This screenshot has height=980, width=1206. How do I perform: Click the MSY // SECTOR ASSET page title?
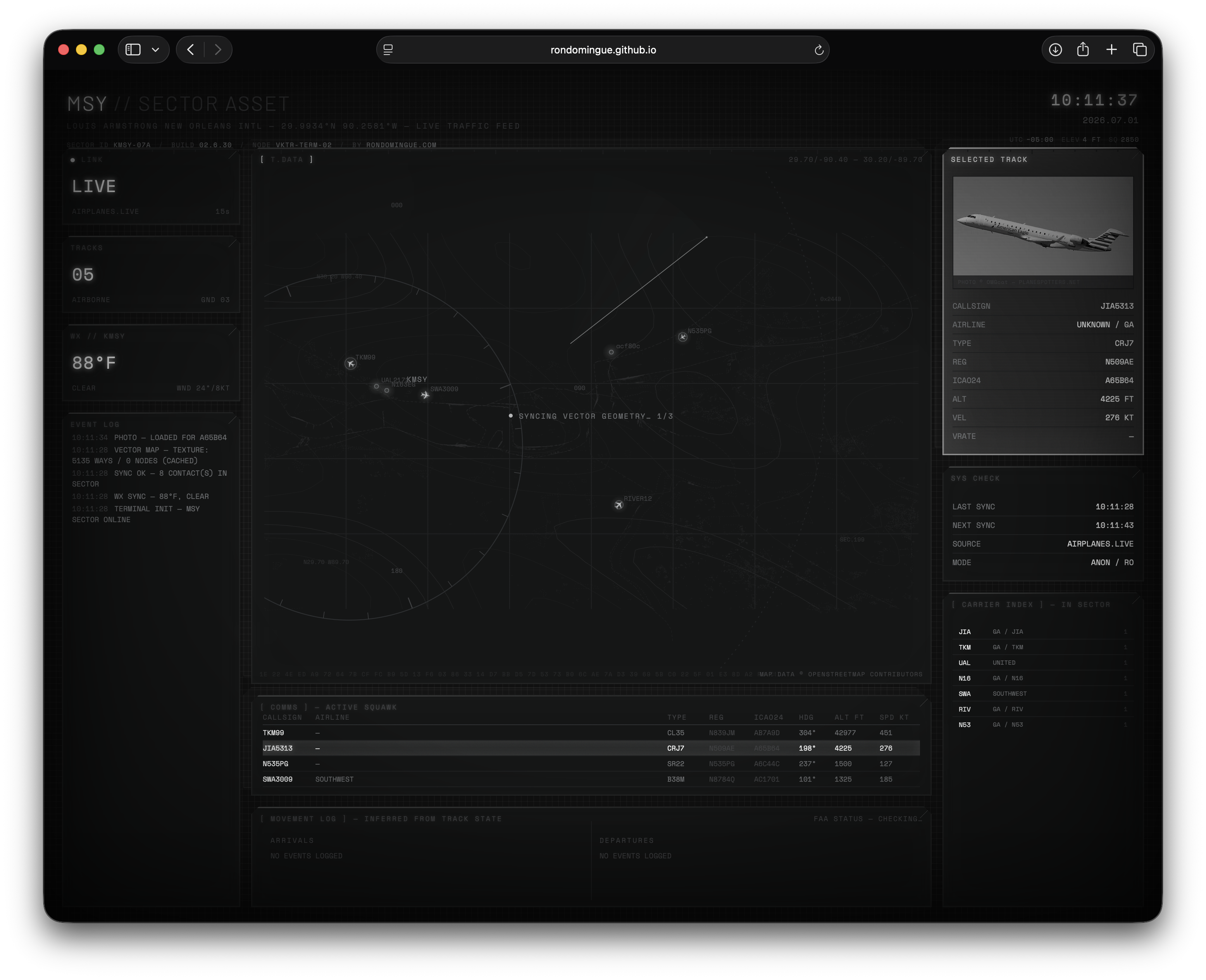[179, 104]
